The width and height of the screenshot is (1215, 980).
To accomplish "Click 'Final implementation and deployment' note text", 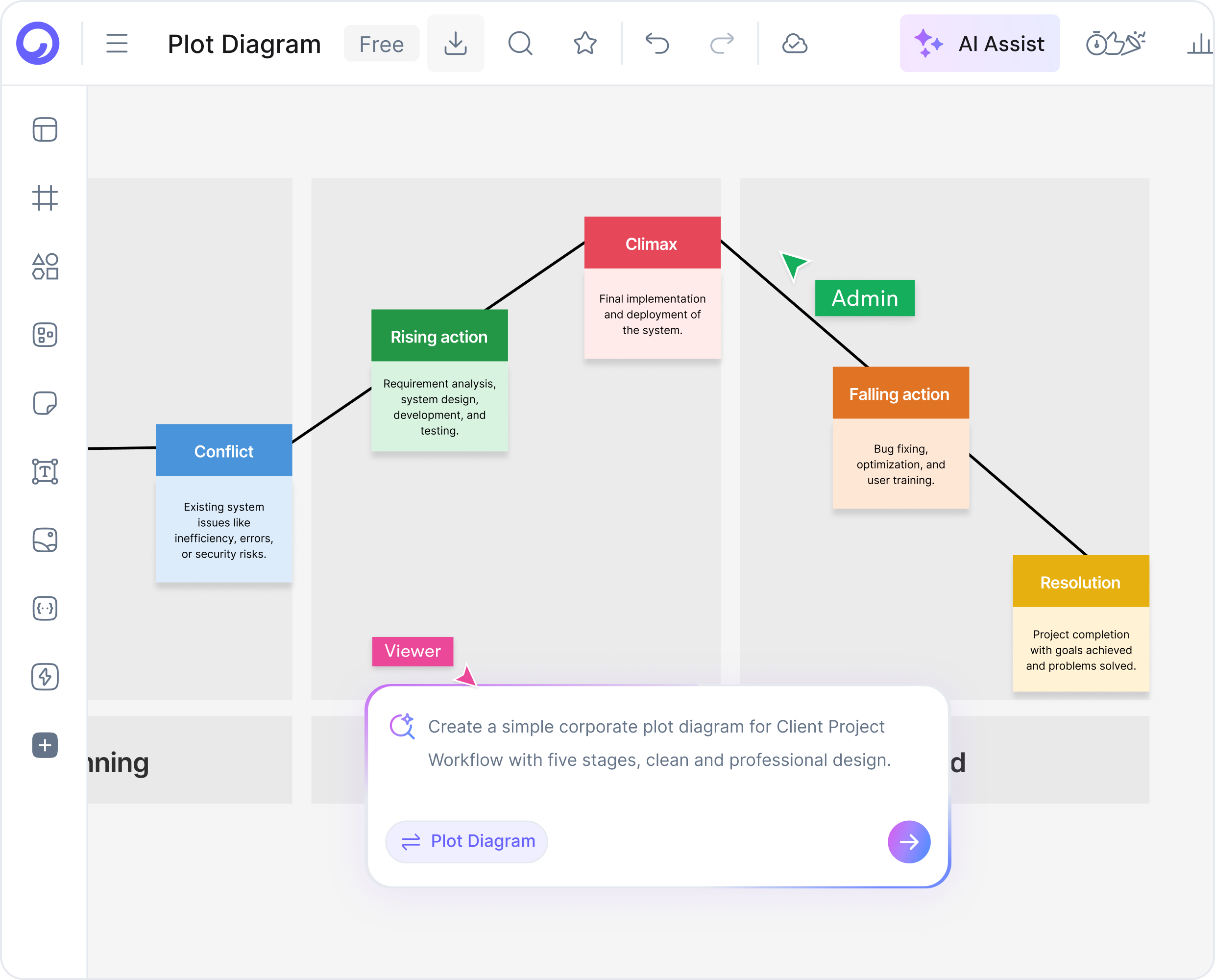I will pyautogui.click(x=653, y=315).
